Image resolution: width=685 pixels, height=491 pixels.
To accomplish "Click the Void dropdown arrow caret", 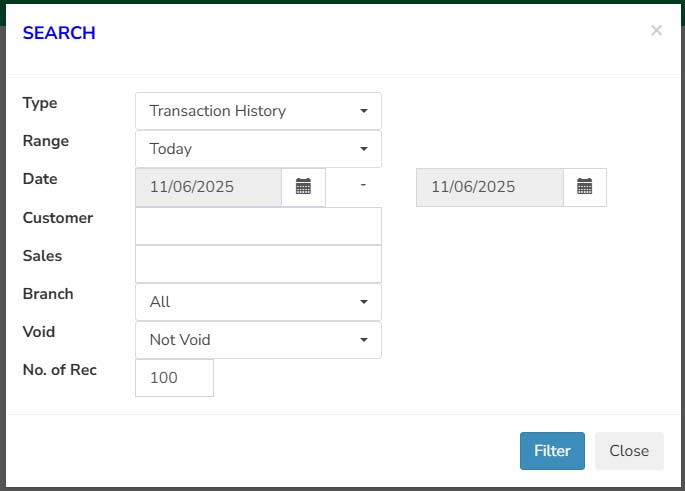I will tap(364, 340).
